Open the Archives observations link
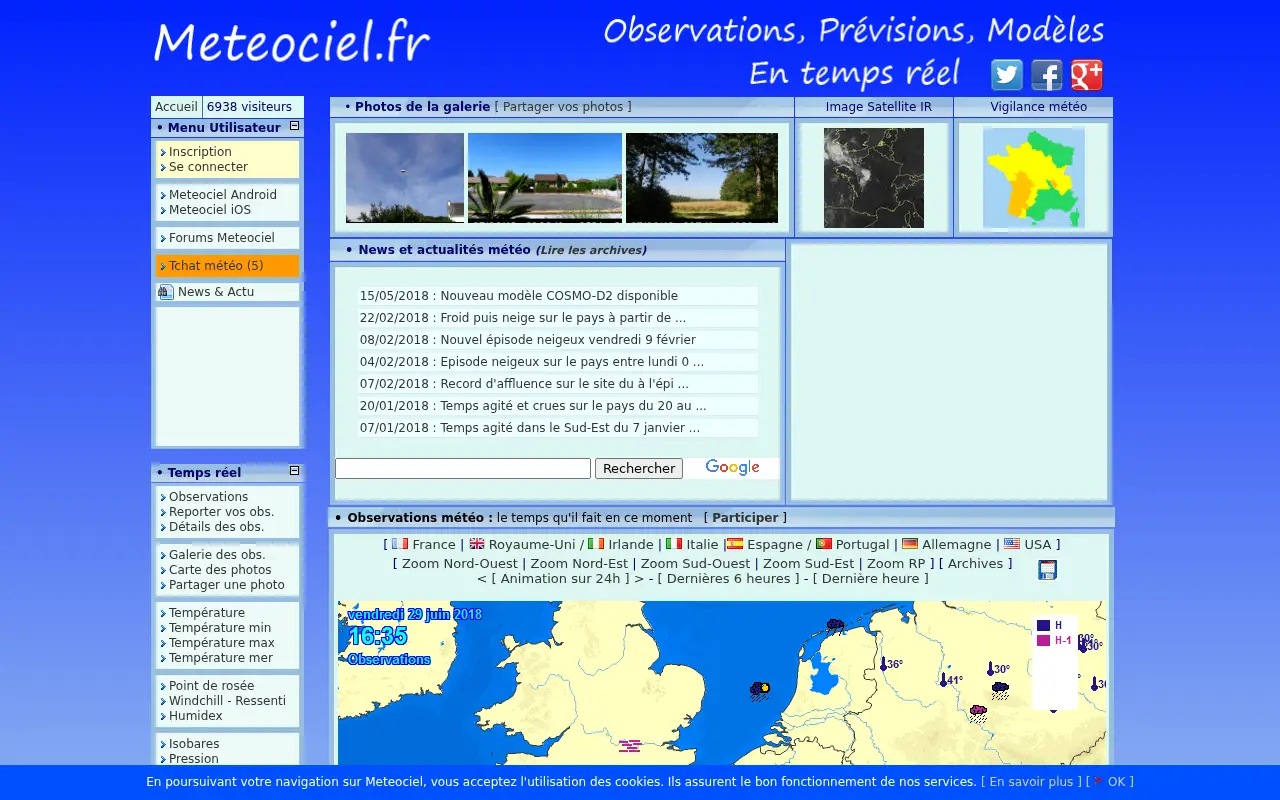 (x=975, y=564)
